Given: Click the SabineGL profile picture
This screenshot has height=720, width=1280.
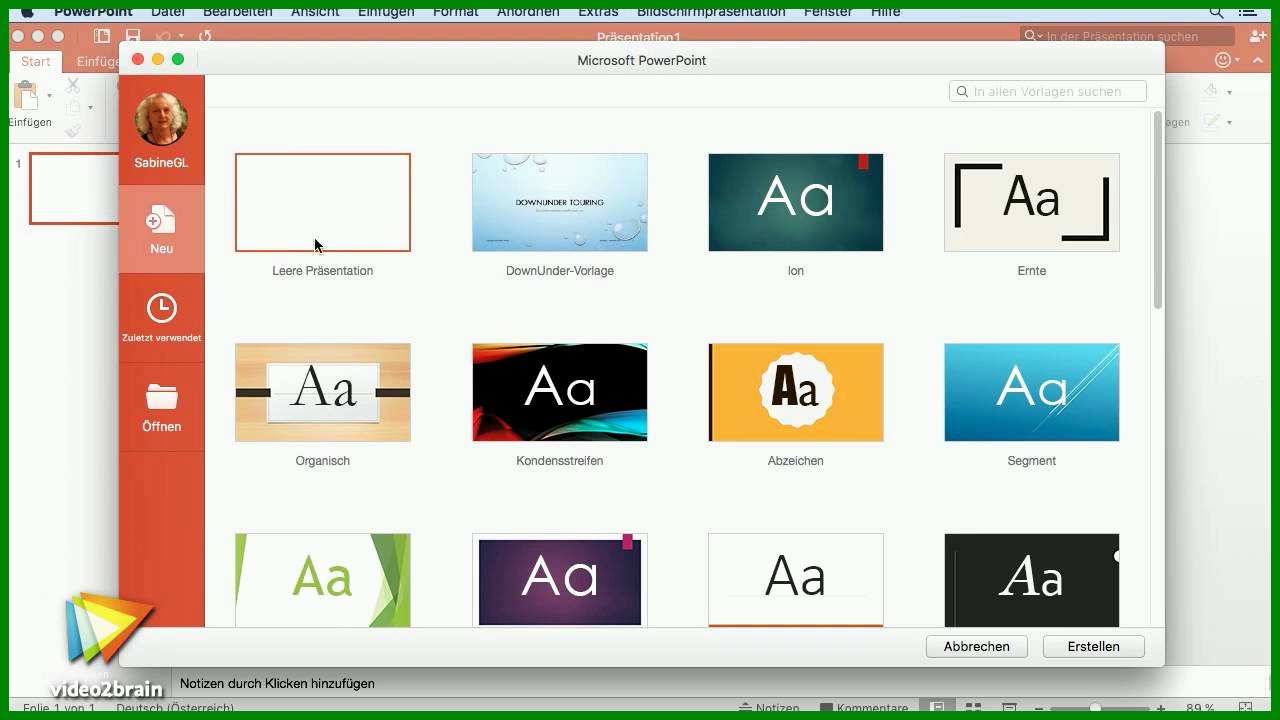Looking at the screenshot, I should pyautogui.click(x=161, y=120).
